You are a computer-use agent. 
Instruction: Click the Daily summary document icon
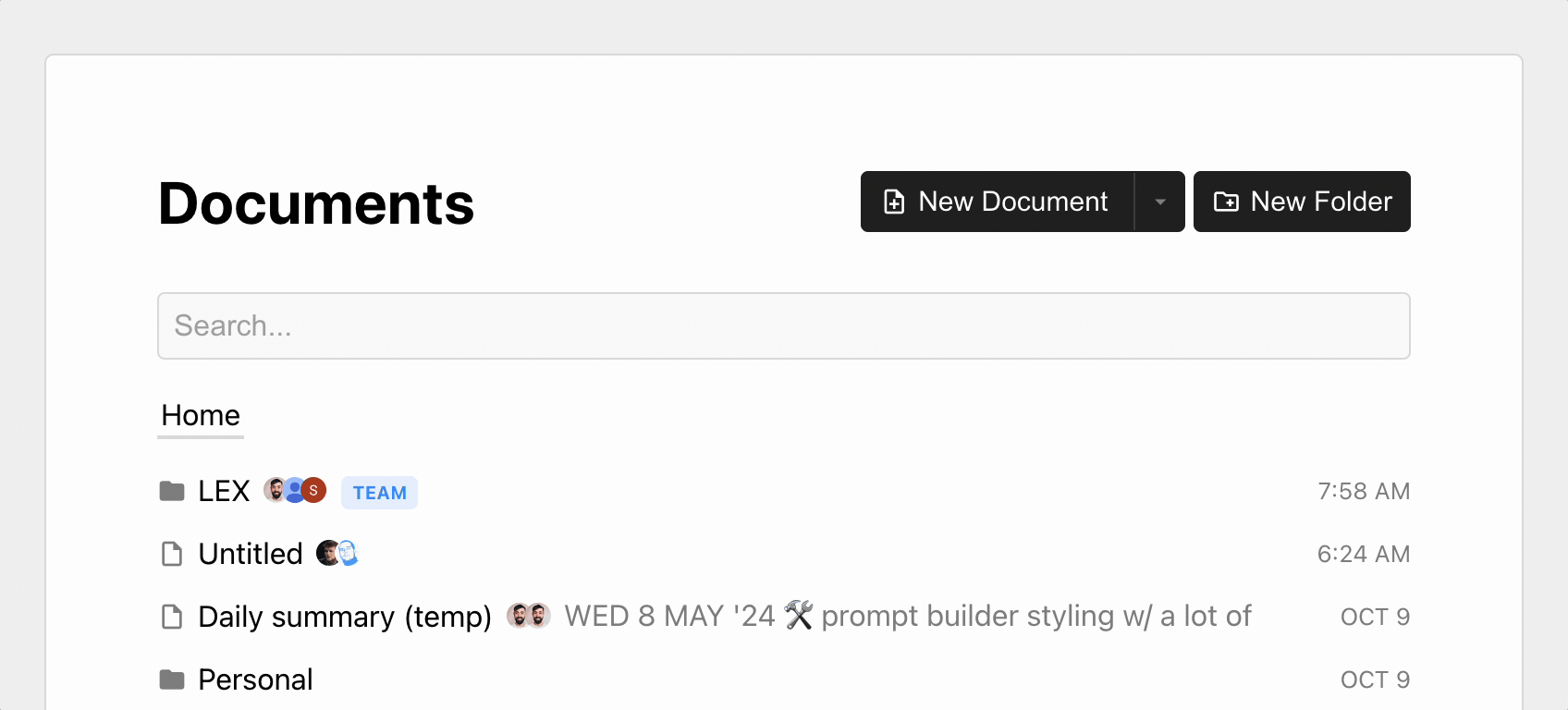pos(172,617)
